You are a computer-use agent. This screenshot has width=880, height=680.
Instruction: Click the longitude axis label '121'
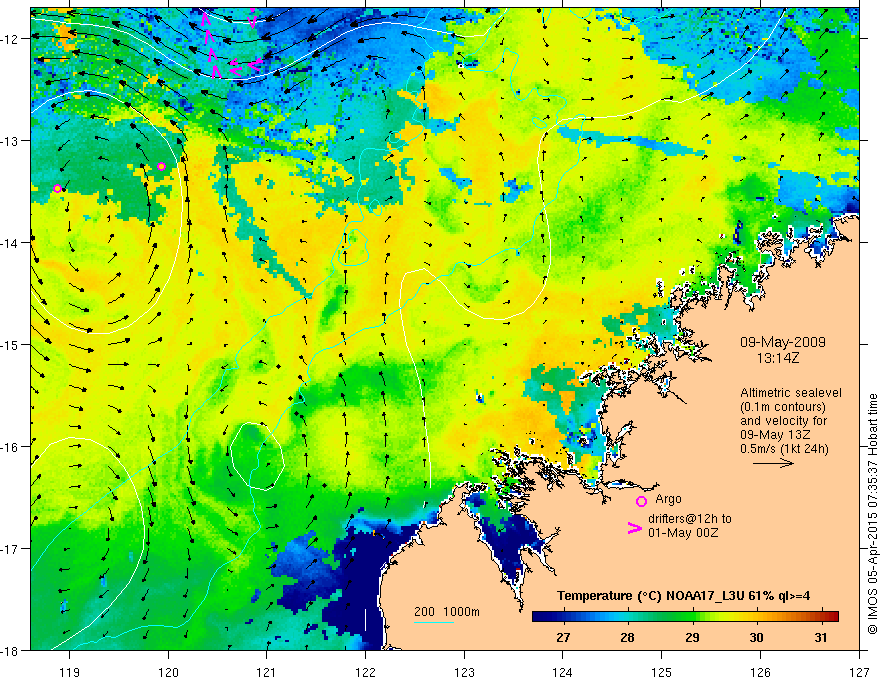(267, 672)
